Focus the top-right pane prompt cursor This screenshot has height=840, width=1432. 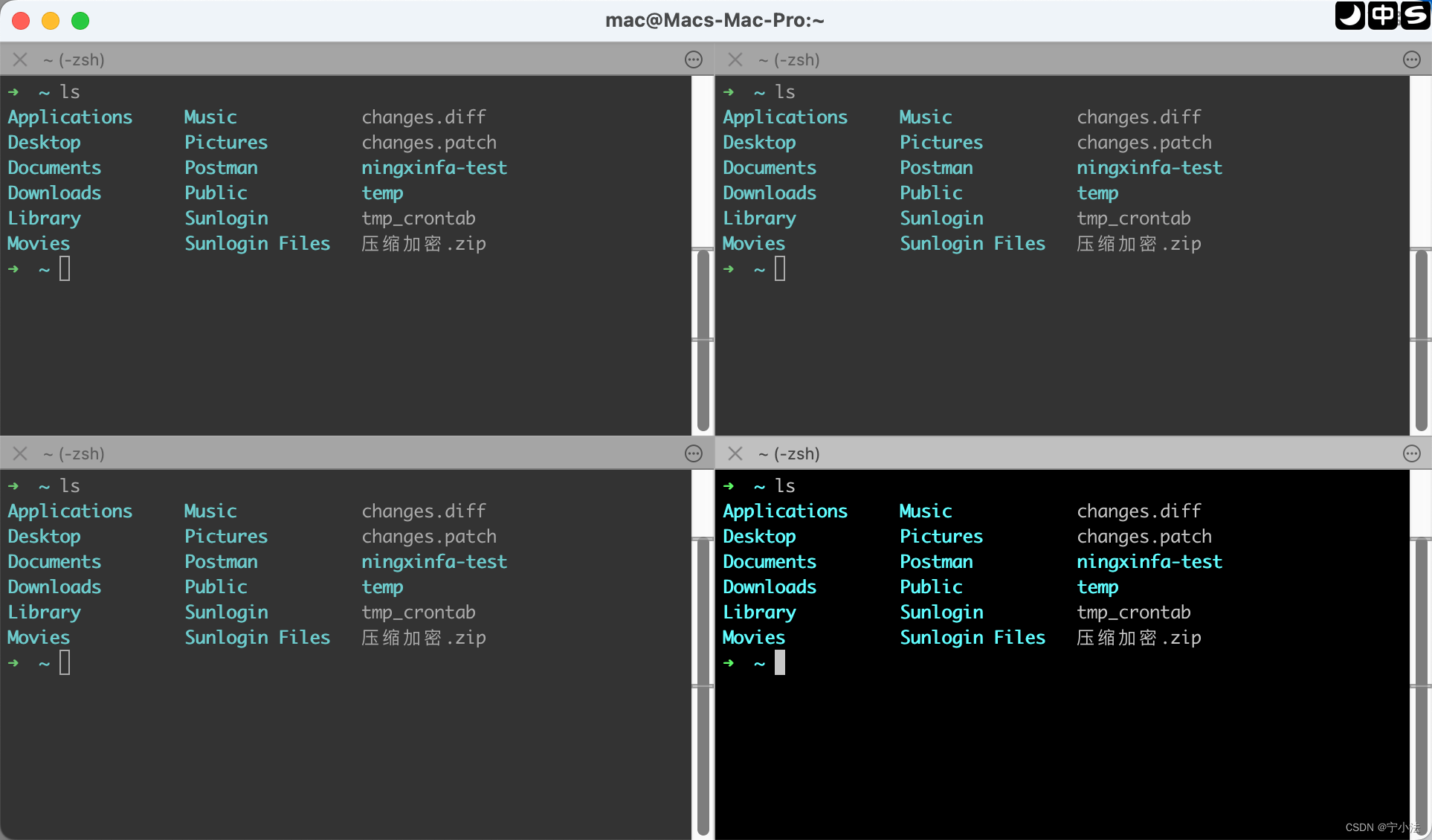point(780,268)
